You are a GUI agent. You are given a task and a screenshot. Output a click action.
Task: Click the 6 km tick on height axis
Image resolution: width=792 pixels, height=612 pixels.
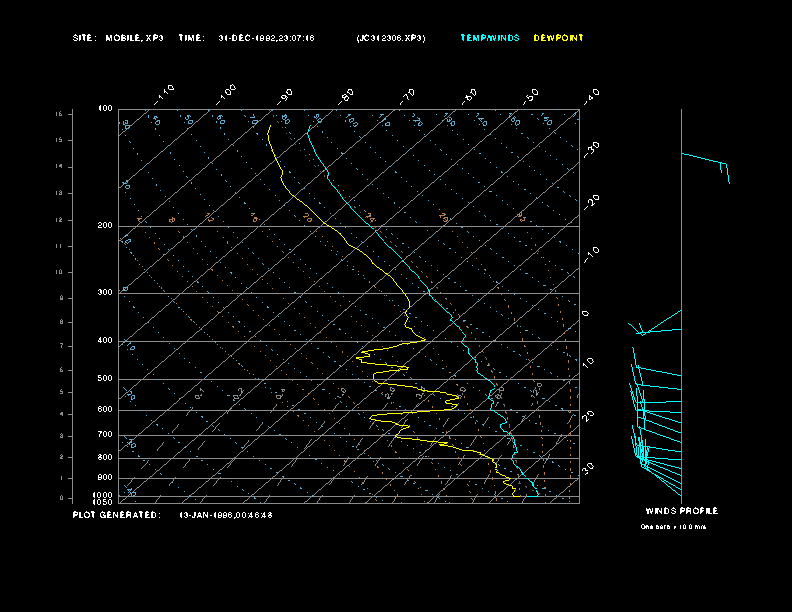click(61, 370)
